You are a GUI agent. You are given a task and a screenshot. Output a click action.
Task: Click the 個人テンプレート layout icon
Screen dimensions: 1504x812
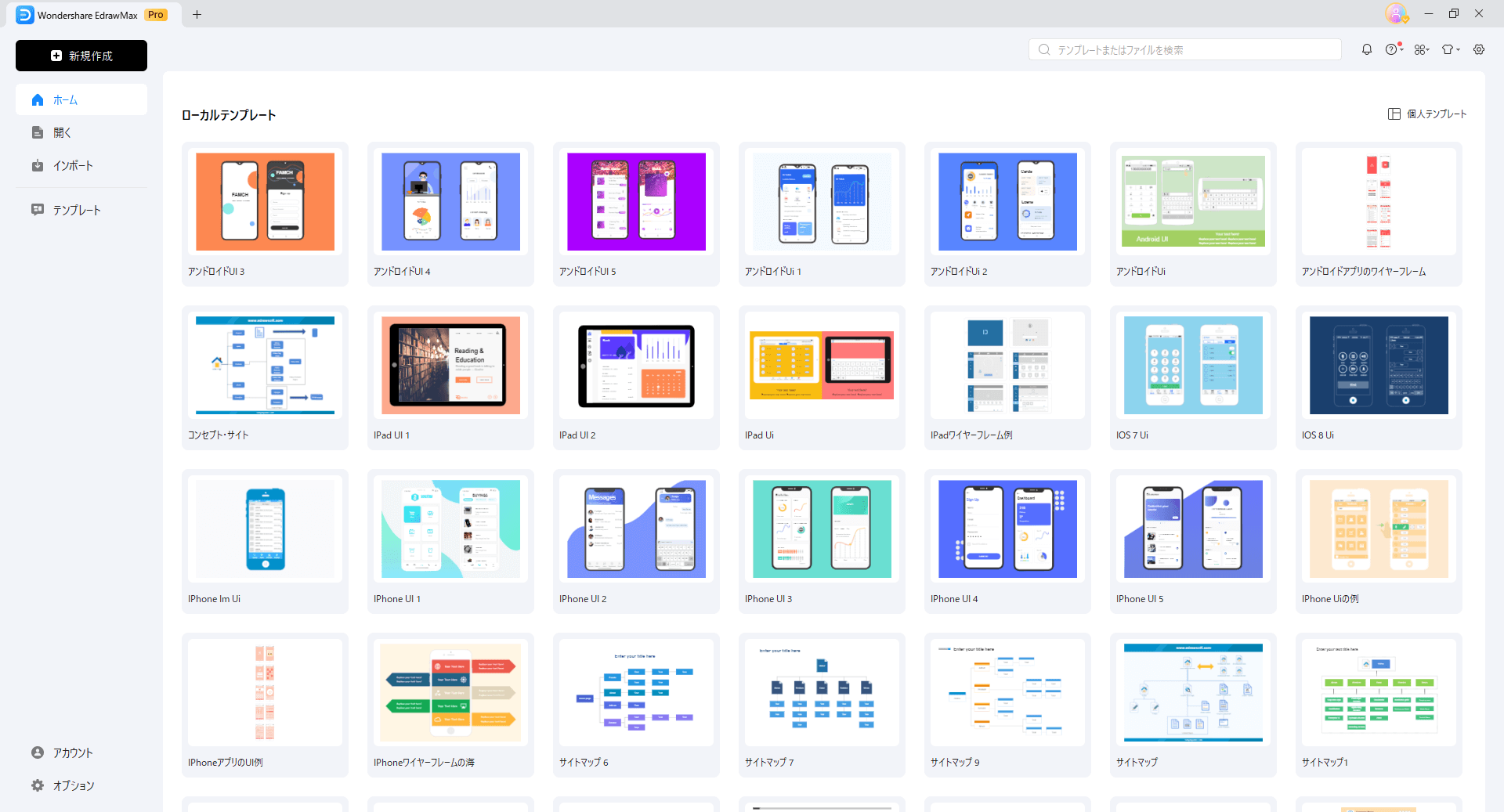[x=1394, y=114]
